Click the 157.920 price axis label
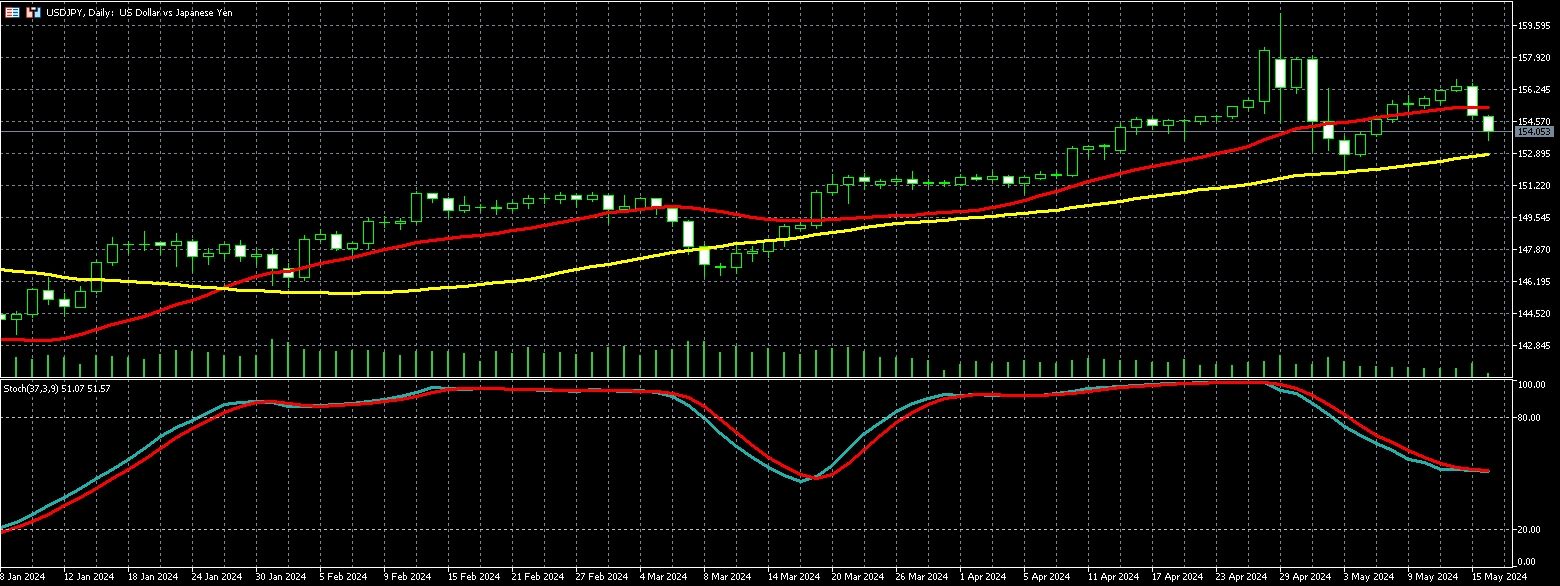Image resolution: width=1560 pixels, height=586 pixels. tap(1533, 57)
